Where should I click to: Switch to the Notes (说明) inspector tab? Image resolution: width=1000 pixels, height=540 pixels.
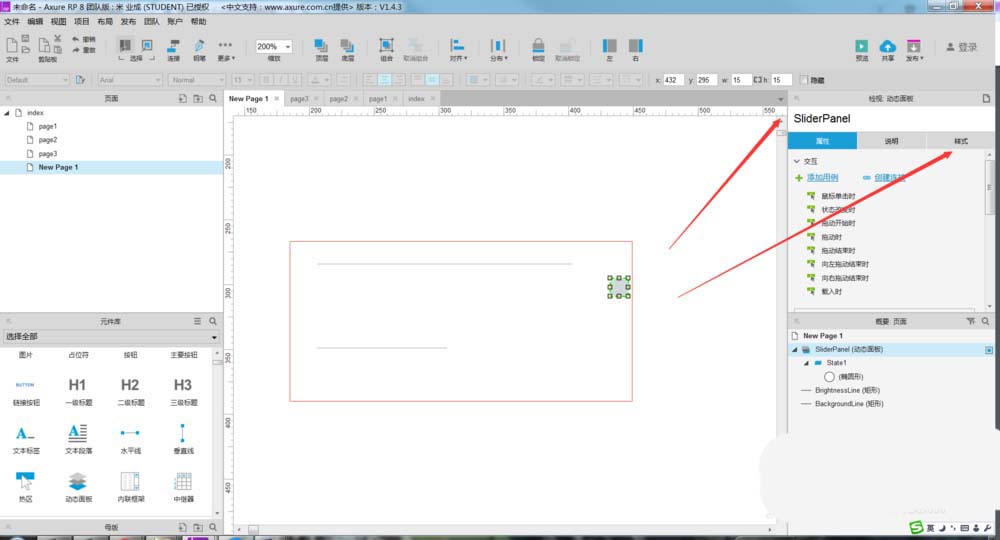click(891, 141)
